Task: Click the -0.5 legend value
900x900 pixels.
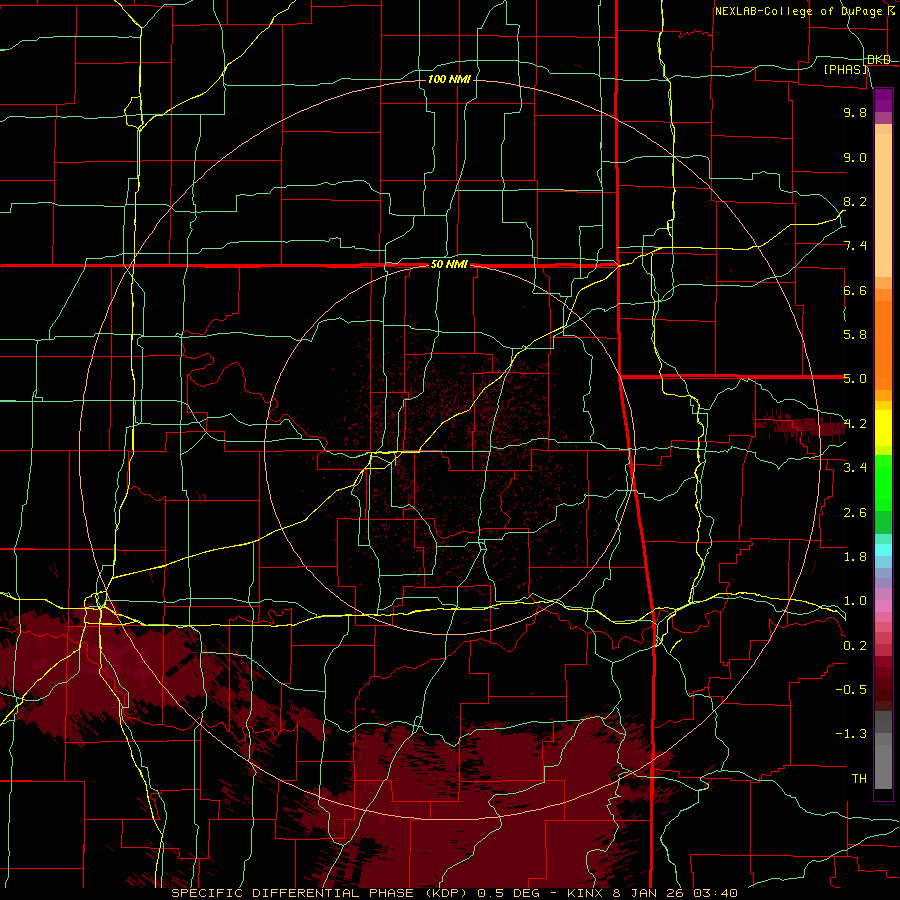Action: click(x=851, y=690)
